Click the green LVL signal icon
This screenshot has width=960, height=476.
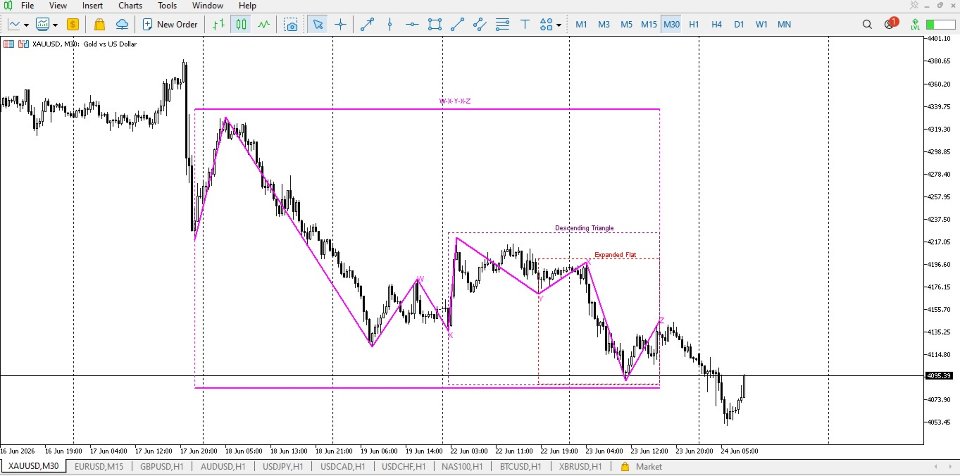pyautogui.click(x=915, y=25)
